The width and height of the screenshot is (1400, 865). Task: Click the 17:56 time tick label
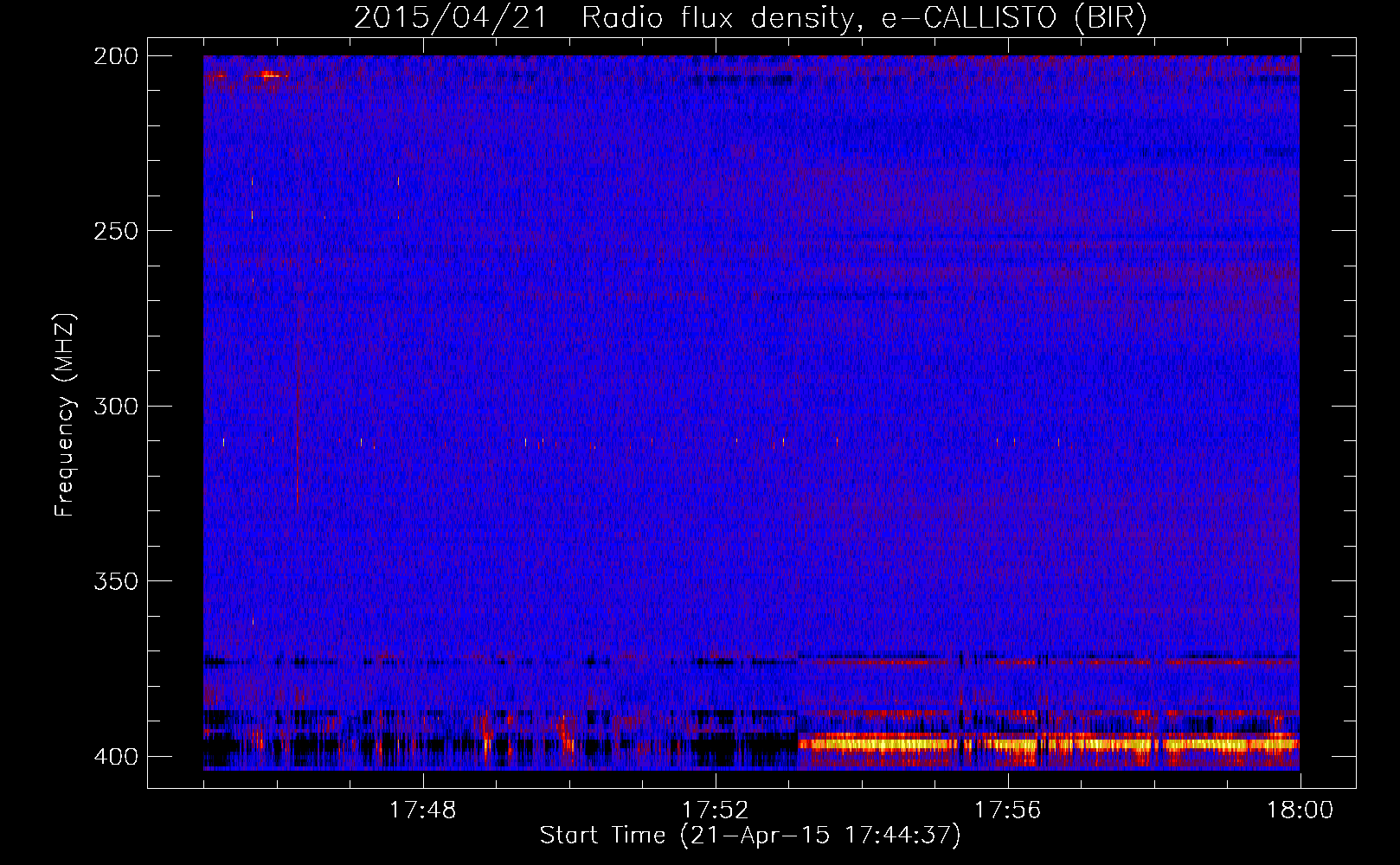[1007, 810]
